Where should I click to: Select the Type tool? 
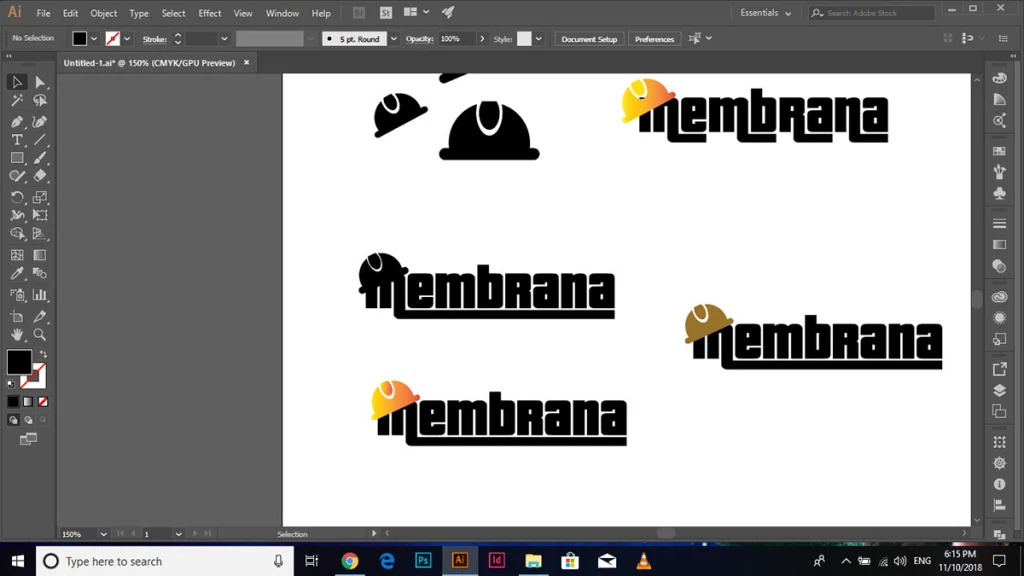point(17,140)
